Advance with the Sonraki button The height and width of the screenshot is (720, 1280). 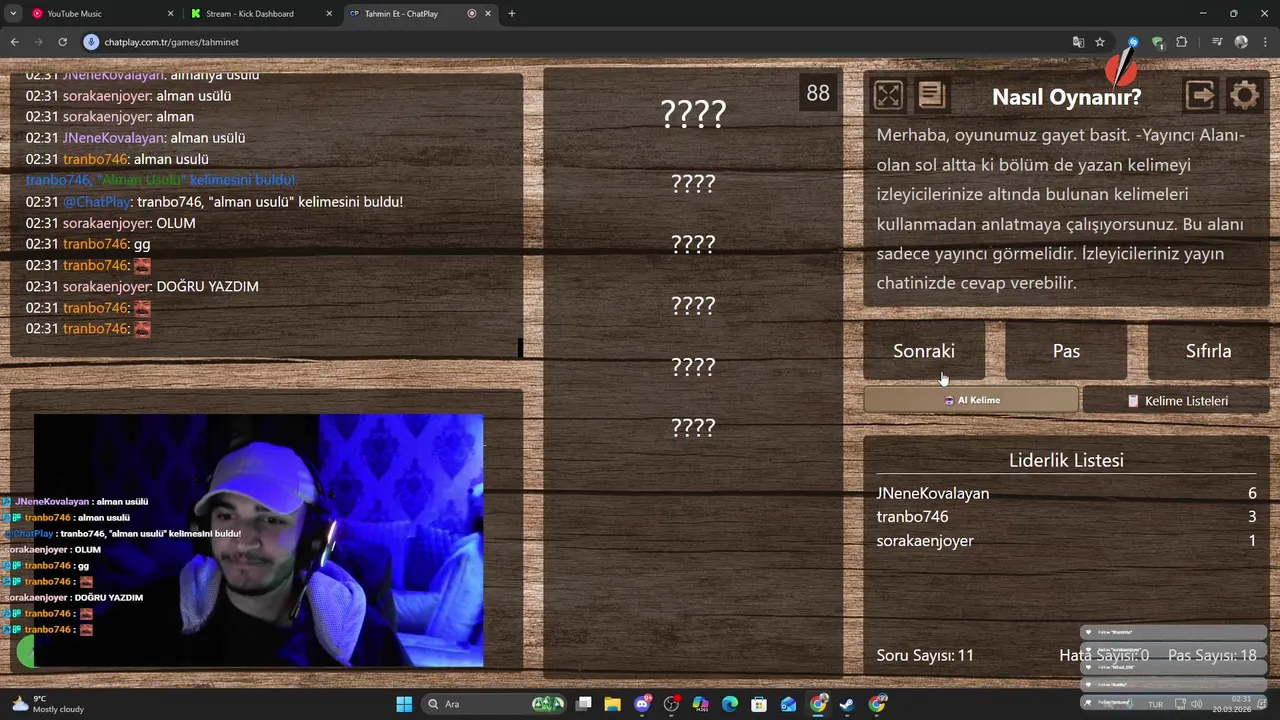pyautogui.click(x=924, y=351)
